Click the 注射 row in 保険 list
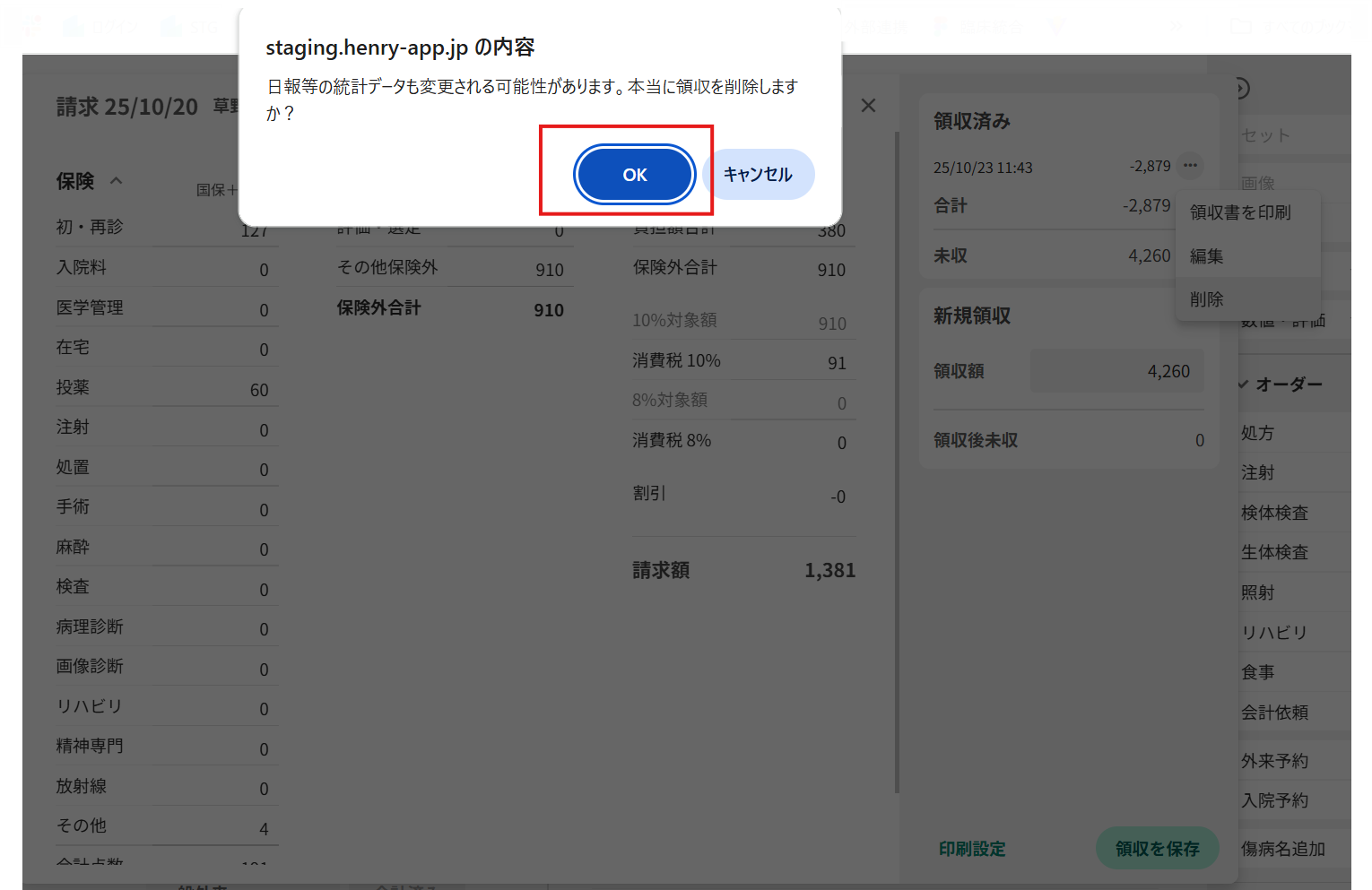Screen dimensions: 1372x890 (73, 427)
